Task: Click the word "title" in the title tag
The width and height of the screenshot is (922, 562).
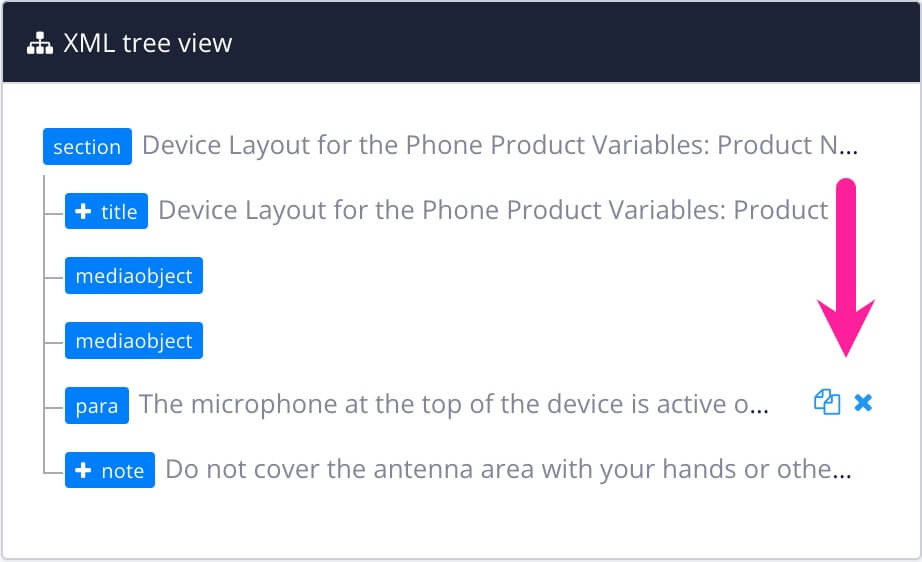Action: (x=119, y=212)
